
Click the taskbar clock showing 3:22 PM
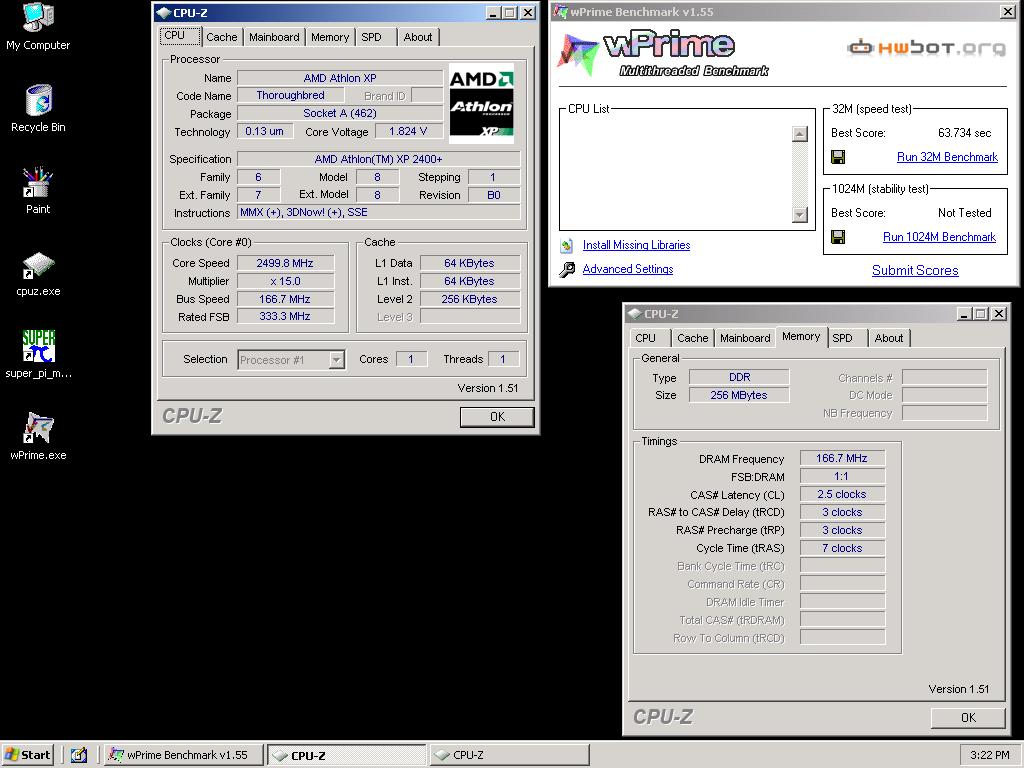click(x=989, y=755)
